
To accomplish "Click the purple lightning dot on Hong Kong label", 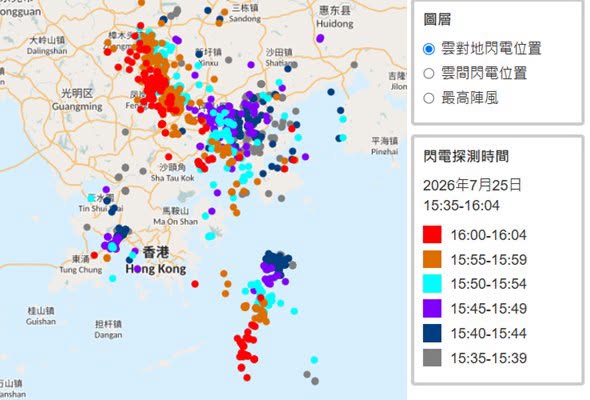I will (137, 269).
